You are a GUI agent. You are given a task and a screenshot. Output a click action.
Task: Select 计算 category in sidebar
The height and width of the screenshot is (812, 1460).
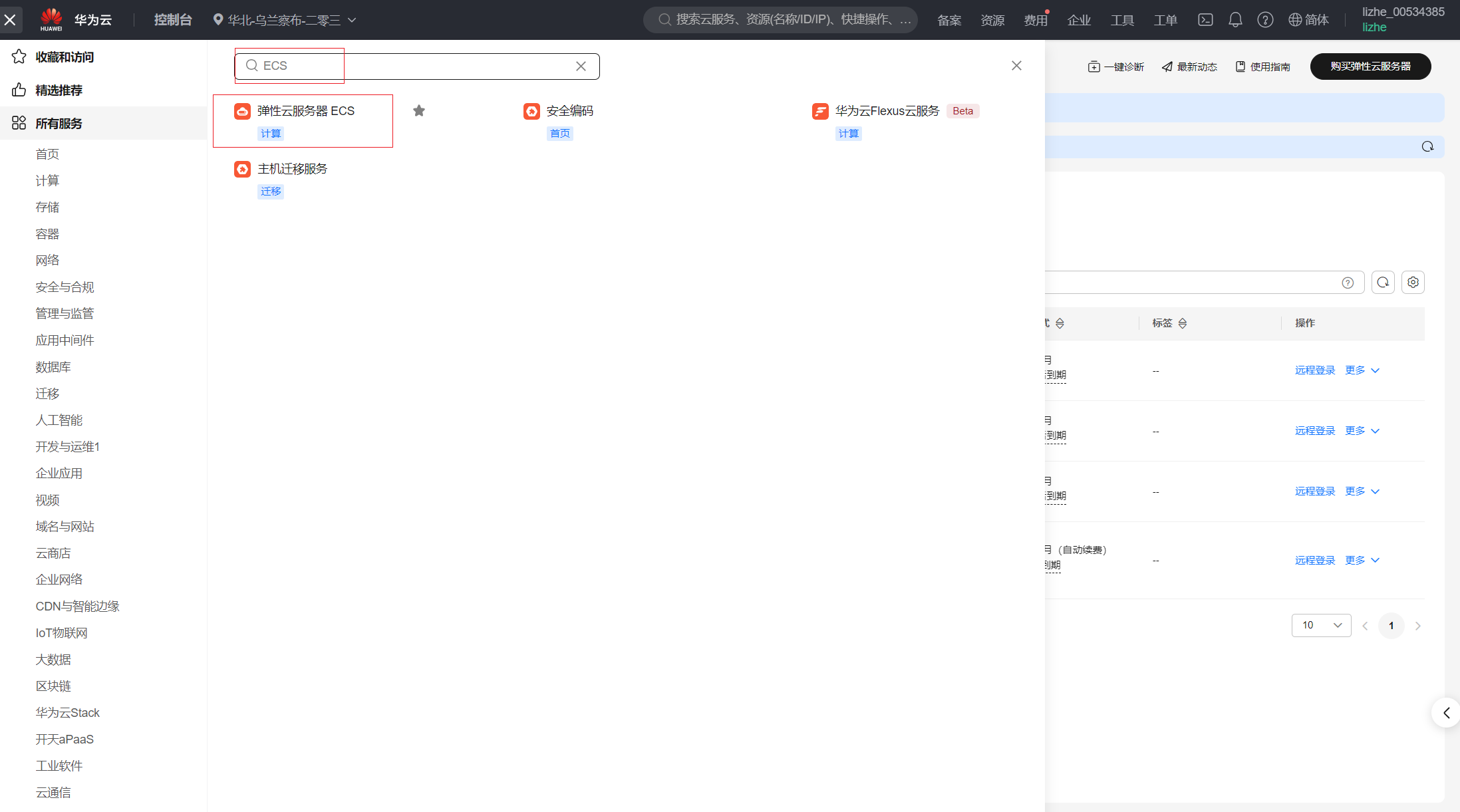tap(47, 181)
